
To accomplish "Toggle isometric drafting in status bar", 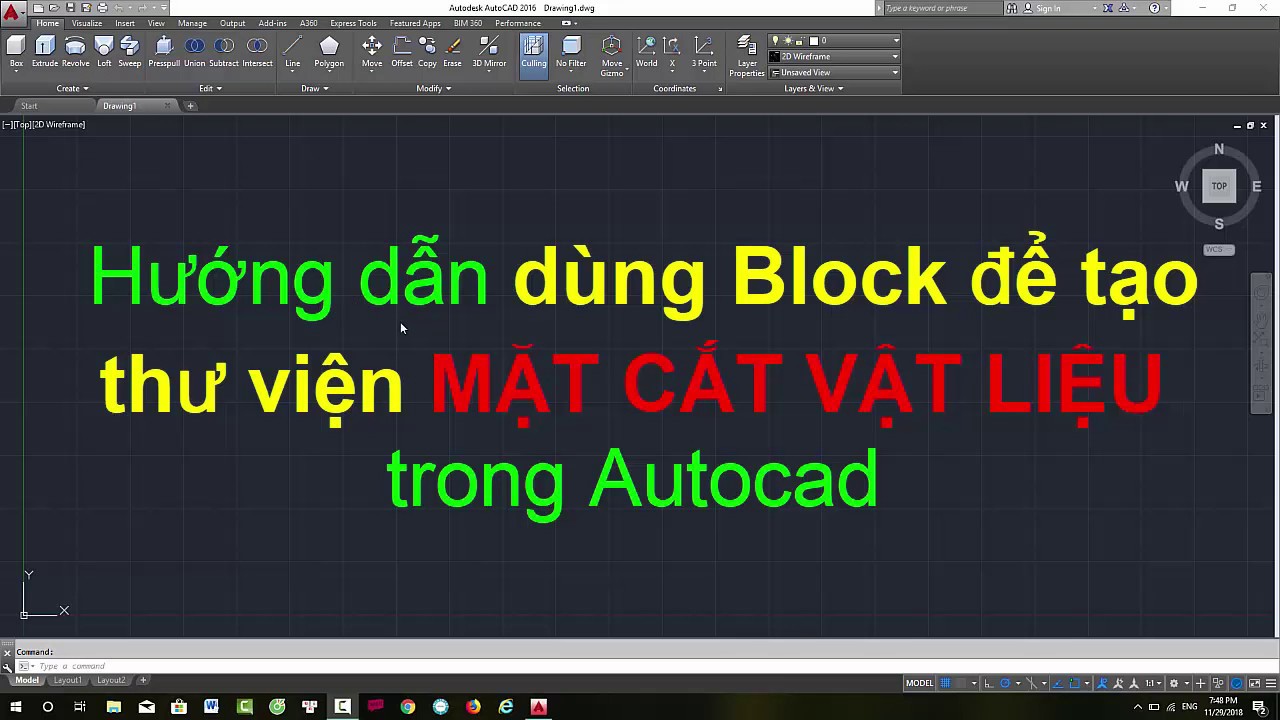I will click(x=1033, y=683).
